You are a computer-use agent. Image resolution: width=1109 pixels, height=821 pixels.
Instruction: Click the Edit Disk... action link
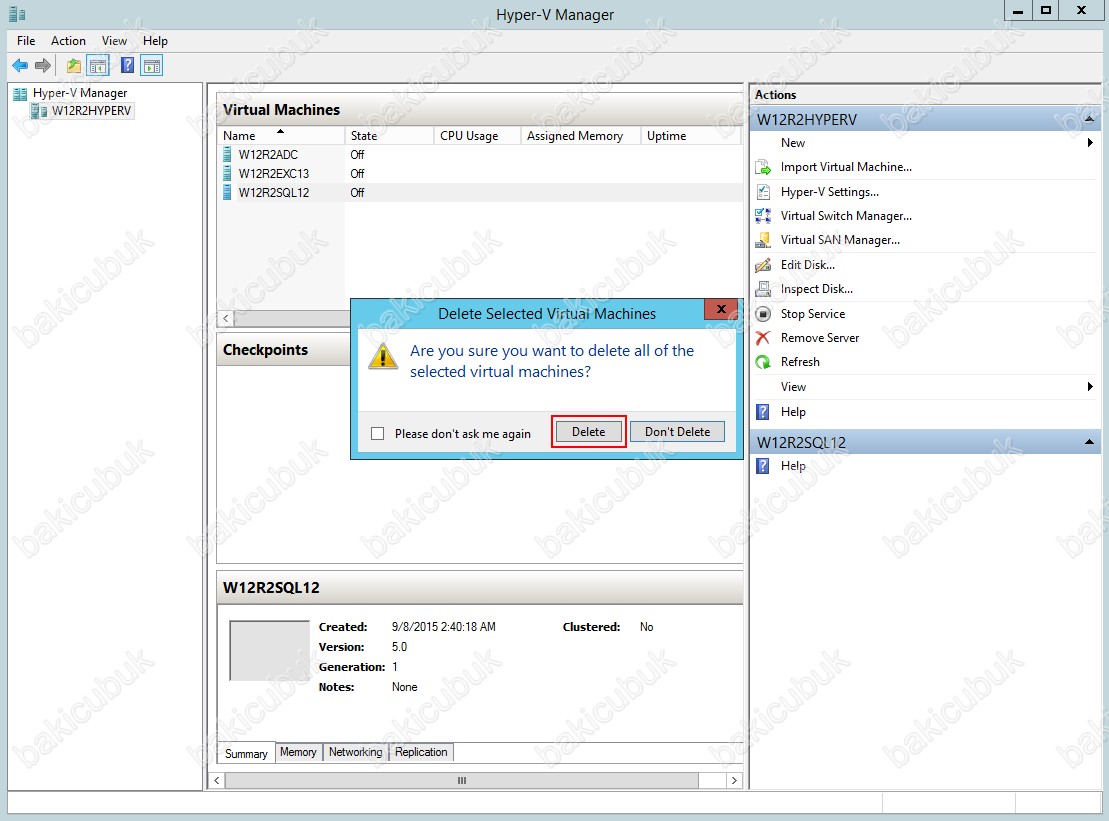point(808,265)
